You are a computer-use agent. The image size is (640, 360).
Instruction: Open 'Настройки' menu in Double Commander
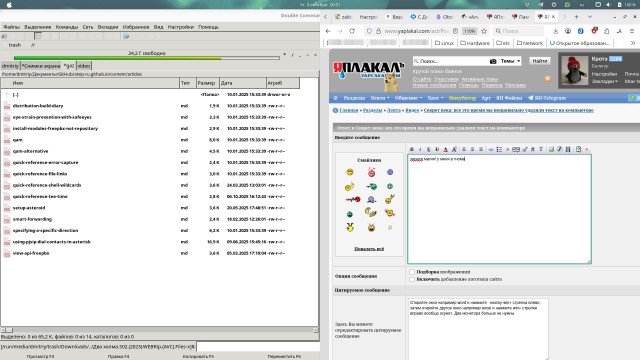pos(180,27)
